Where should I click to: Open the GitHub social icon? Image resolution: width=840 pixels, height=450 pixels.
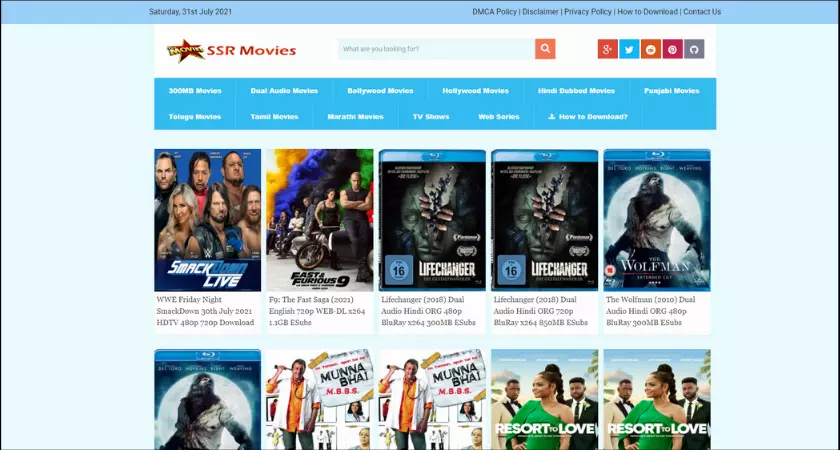click(x=694, y=49)
